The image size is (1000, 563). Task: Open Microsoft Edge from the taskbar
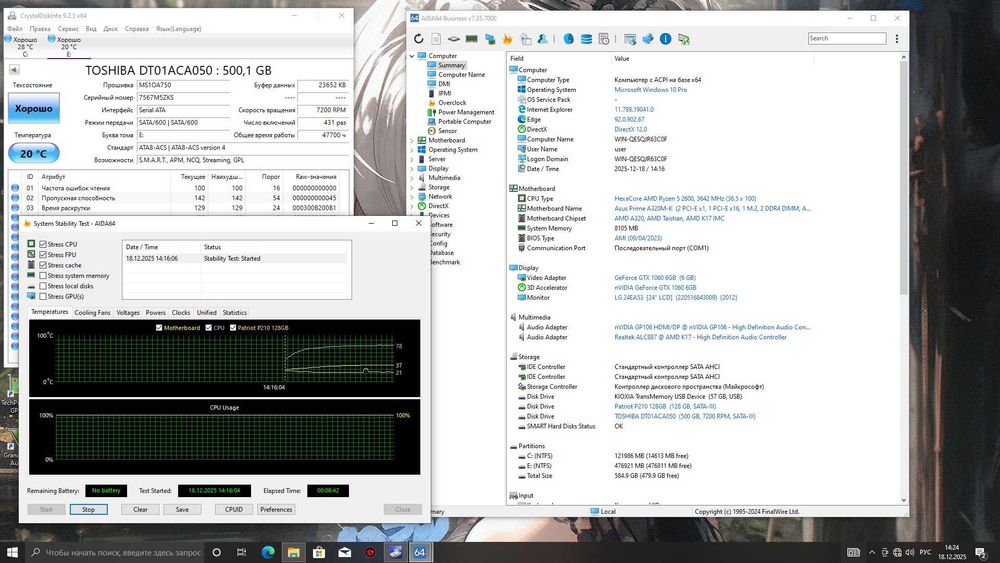pyautogui.click(x=268, y=552)
